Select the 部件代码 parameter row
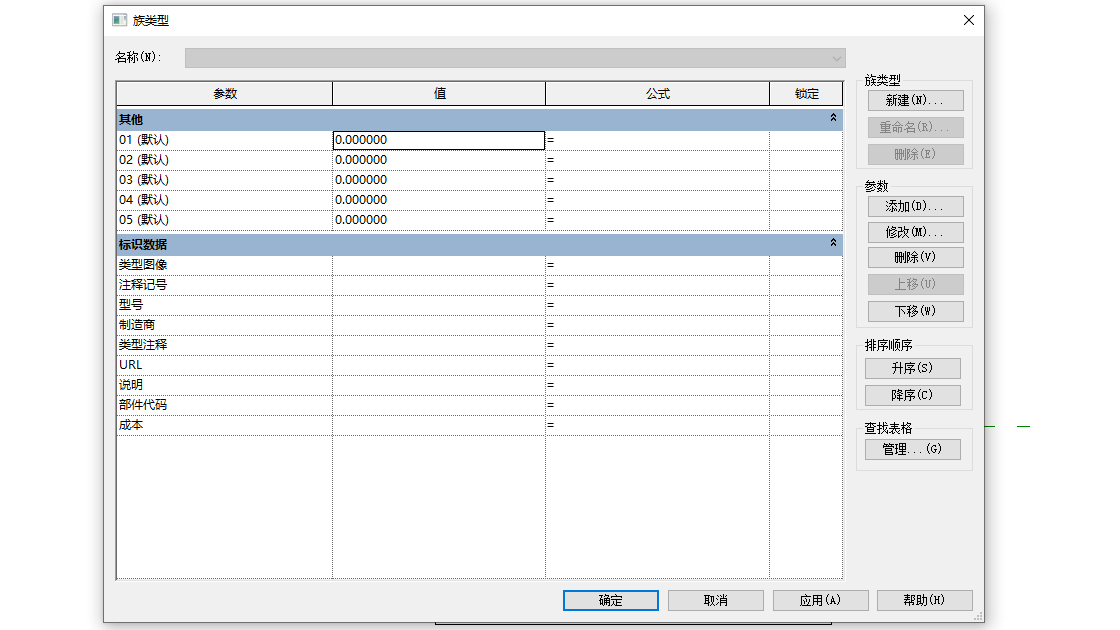The width and height of the screenshot is (1120, 630). click(x=224, y=405)
